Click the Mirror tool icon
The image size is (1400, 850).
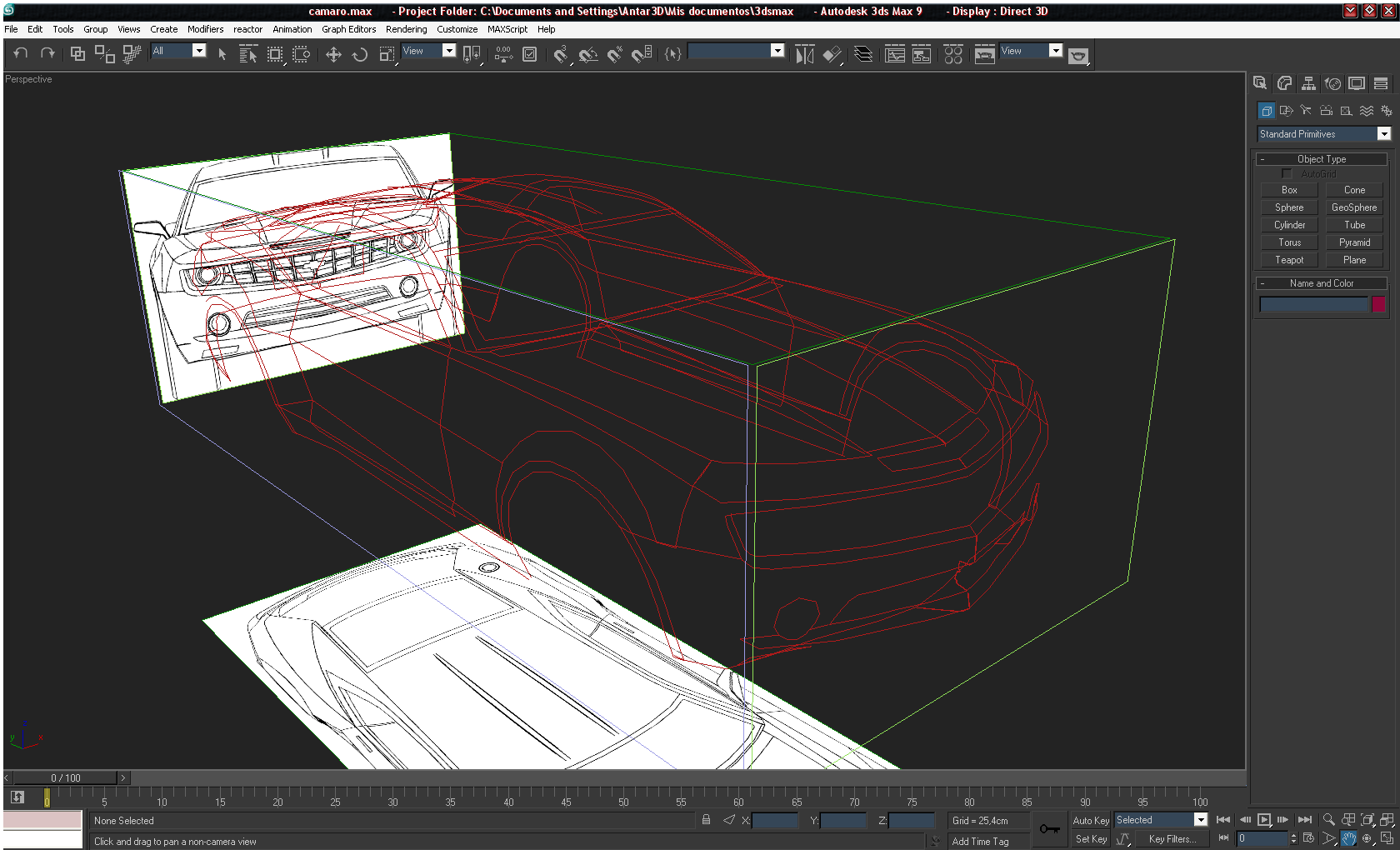click(804, 54)
